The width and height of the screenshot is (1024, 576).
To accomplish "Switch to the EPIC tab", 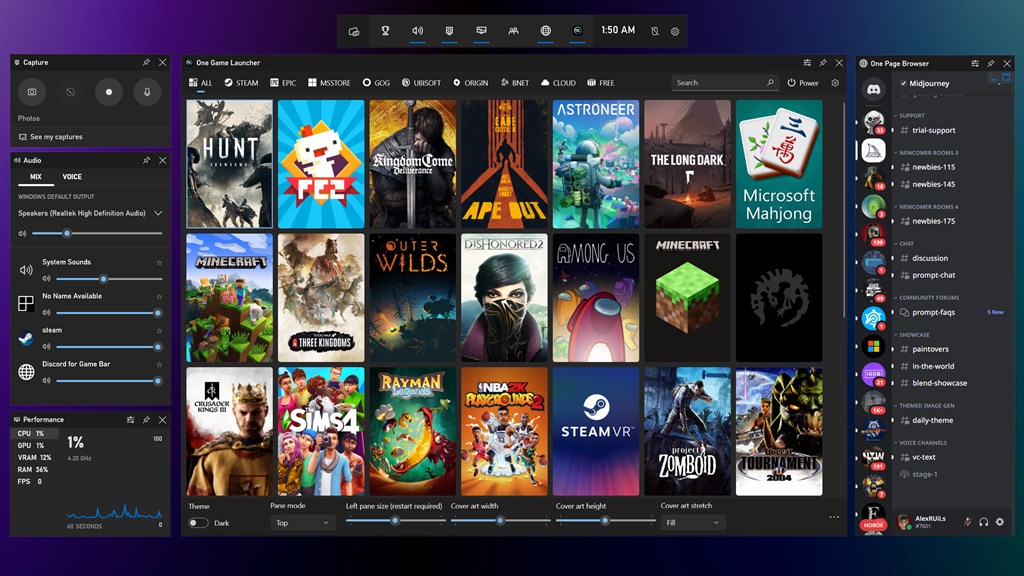I will click(283, 83).
